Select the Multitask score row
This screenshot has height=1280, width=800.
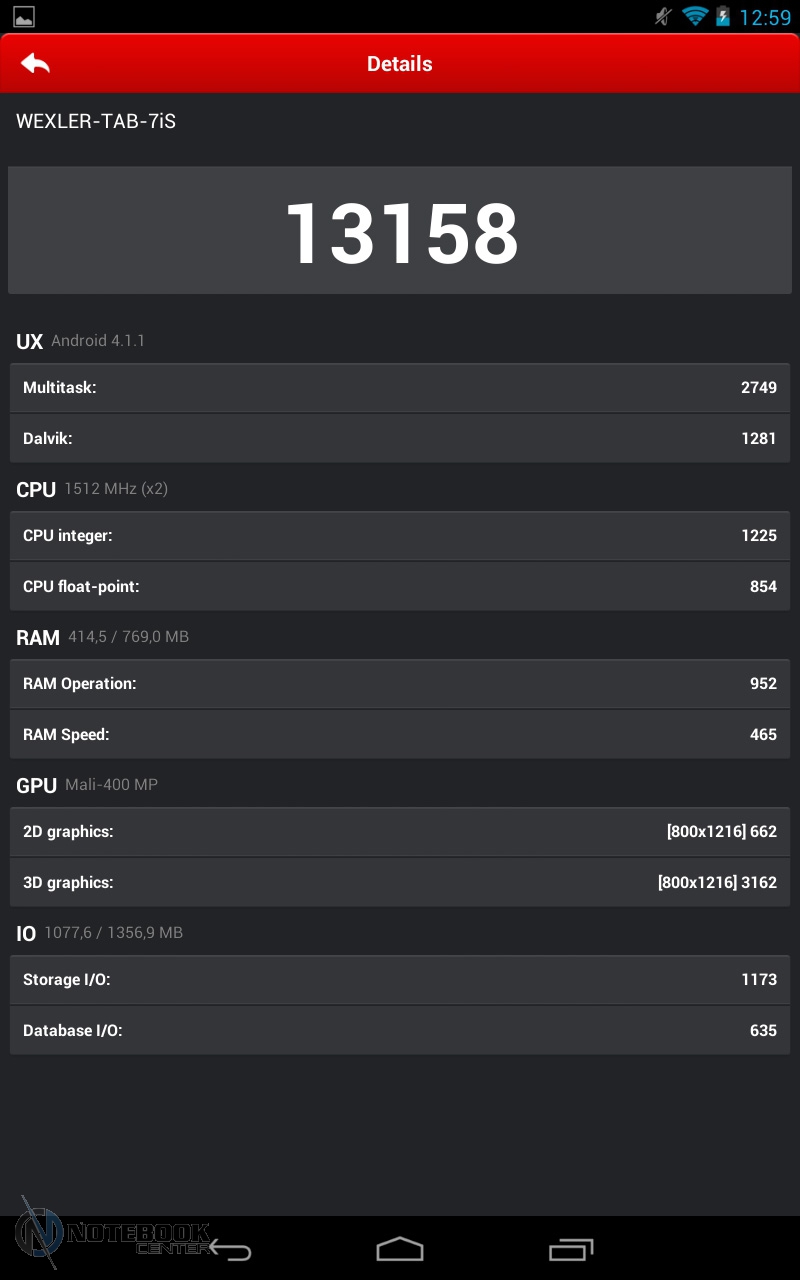click(400, 388)
